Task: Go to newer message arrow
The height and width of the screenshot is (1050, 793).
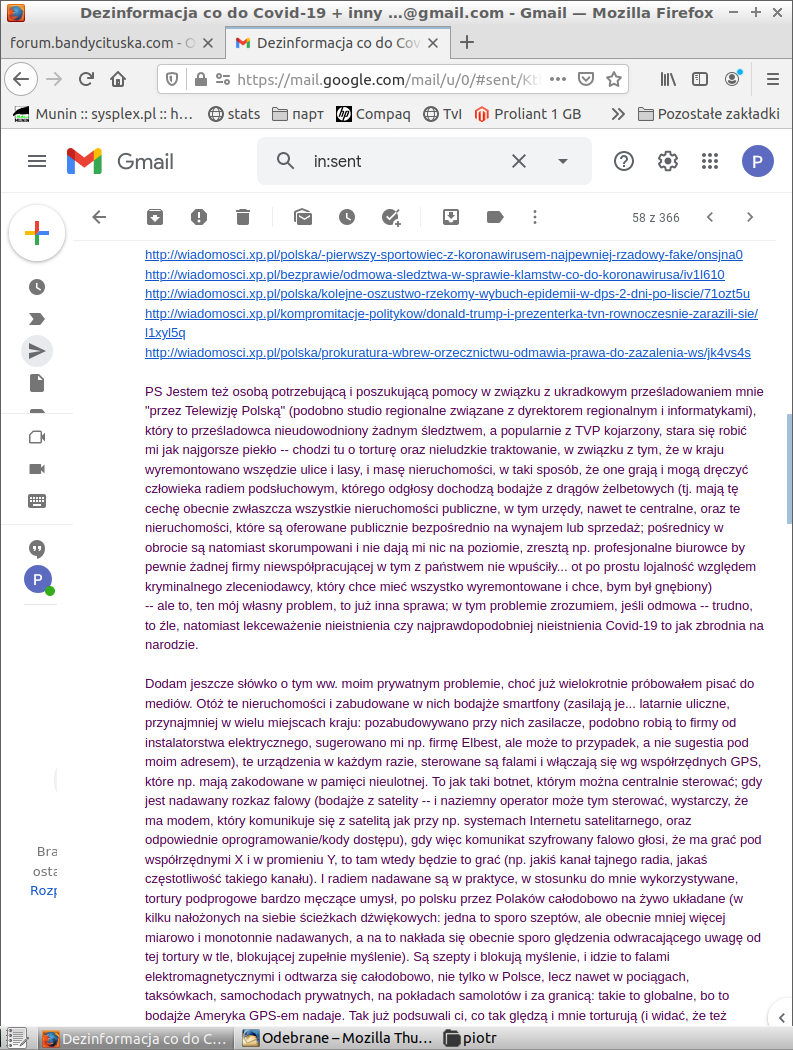Action: pos(710,217)
